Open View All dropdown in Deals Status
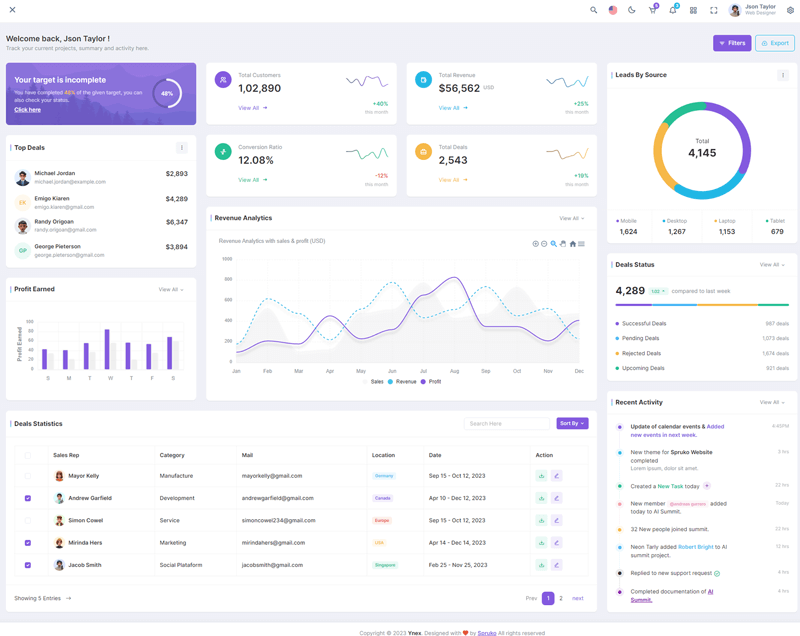Viewport: 800px width, 636px height. [x=772, y=265]
